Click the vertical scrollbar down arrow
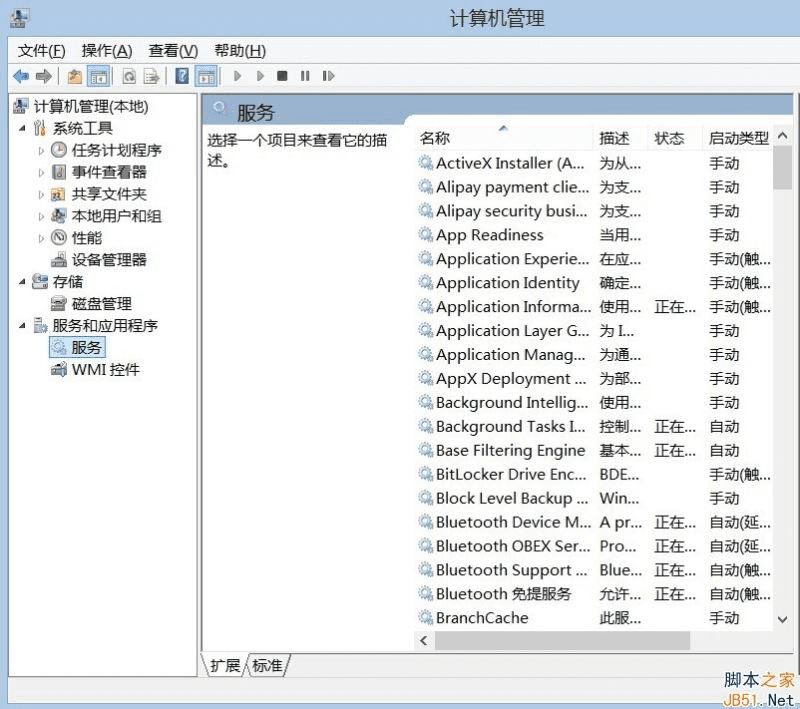Screen dimensions: 800x709 point(783,619)
